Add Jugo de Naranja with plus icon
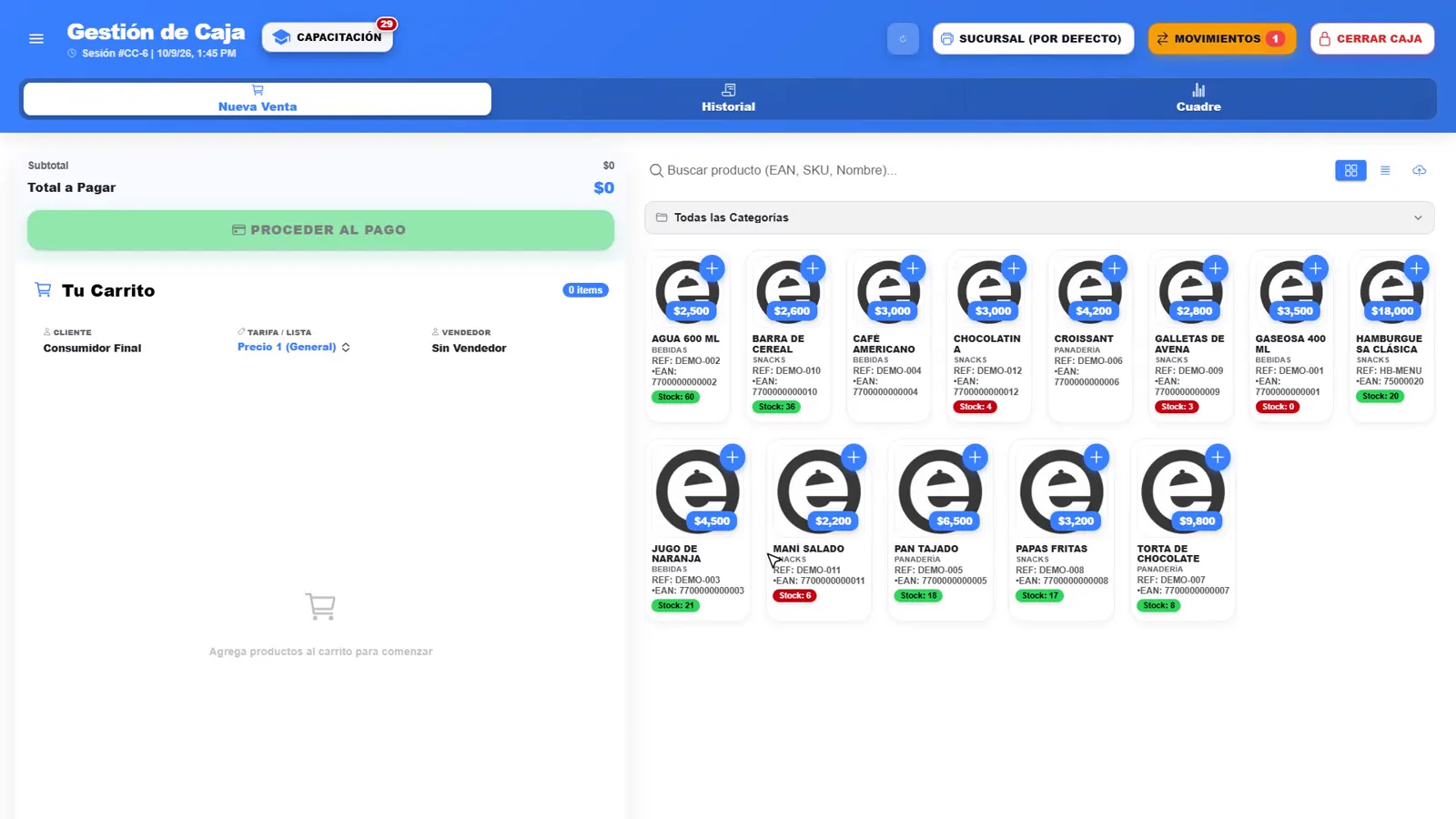 (x=732, y=457)
